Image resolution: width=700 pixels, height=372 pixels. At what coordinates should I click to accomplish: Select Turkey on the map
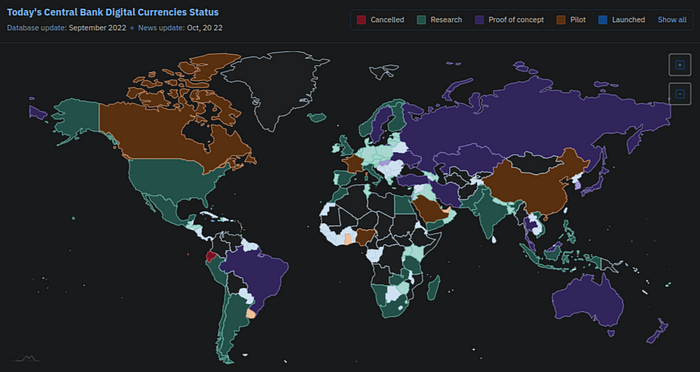pyautogui.click(x=412, y=180)
